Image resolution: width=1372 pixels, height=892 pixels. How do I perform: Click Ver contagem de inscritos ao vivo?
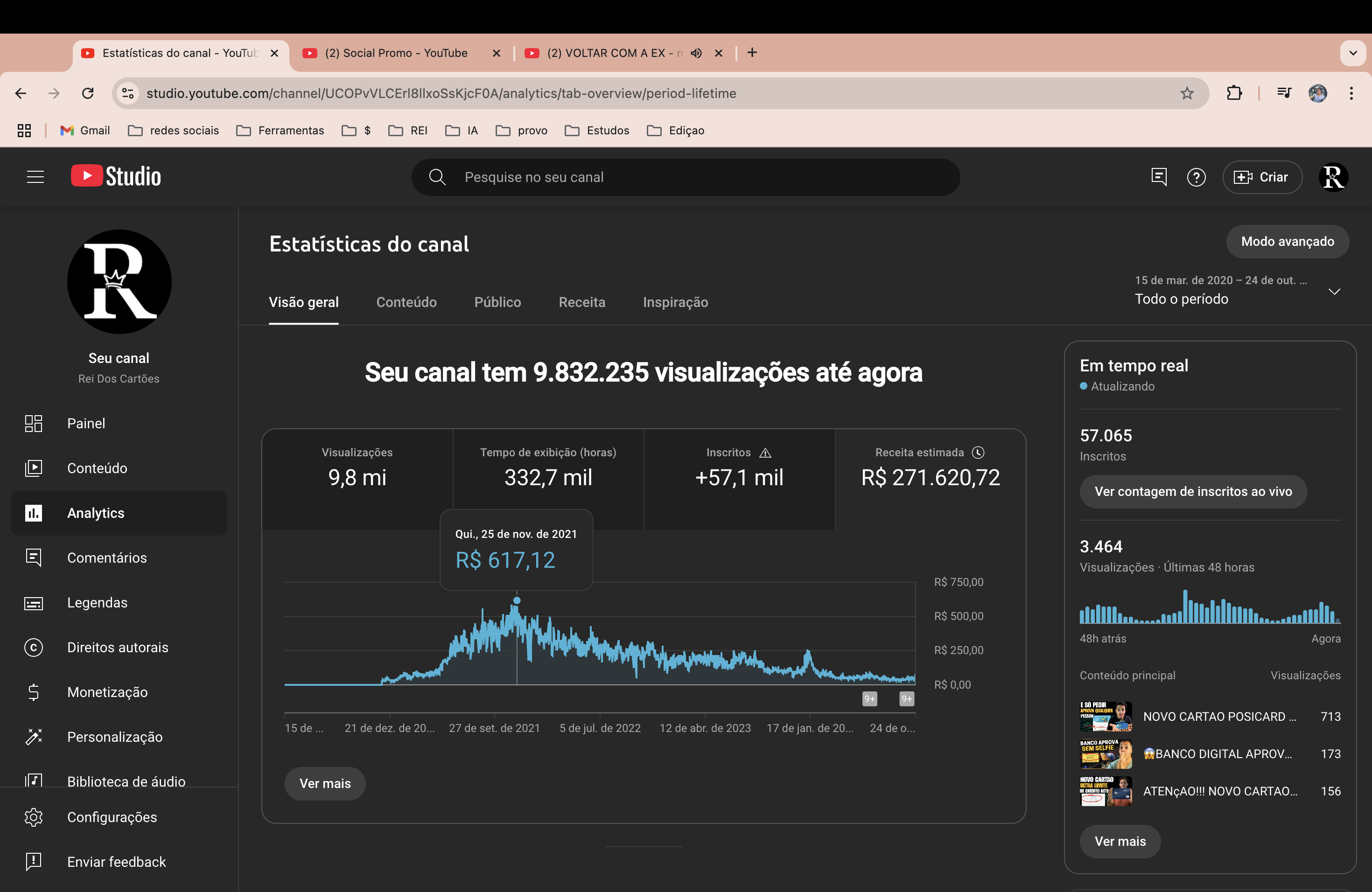[1193, 492]
